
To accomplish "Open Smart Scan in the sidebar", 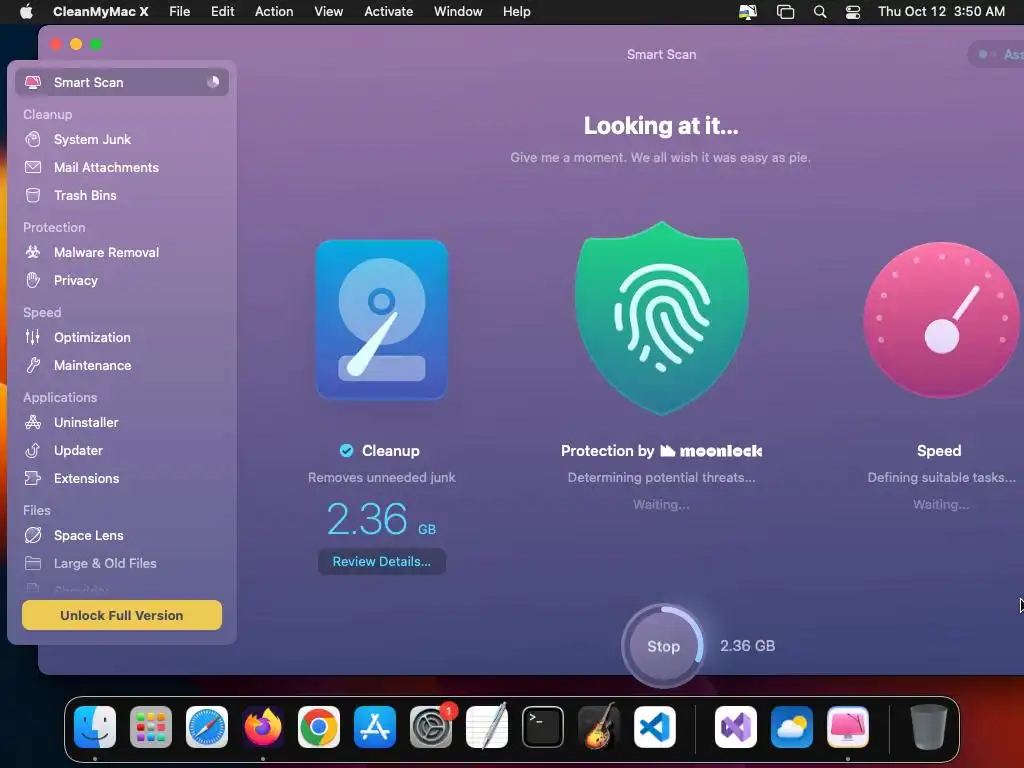I will 121,82.
